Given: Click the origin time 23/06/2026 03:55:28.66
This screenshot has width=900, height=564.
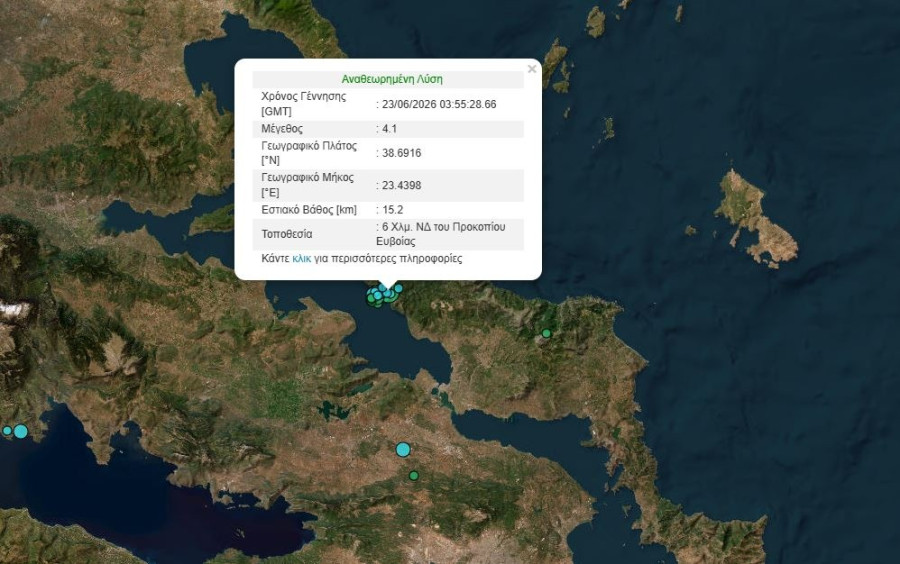Looking at the screenshot, I should click(437, 104).
